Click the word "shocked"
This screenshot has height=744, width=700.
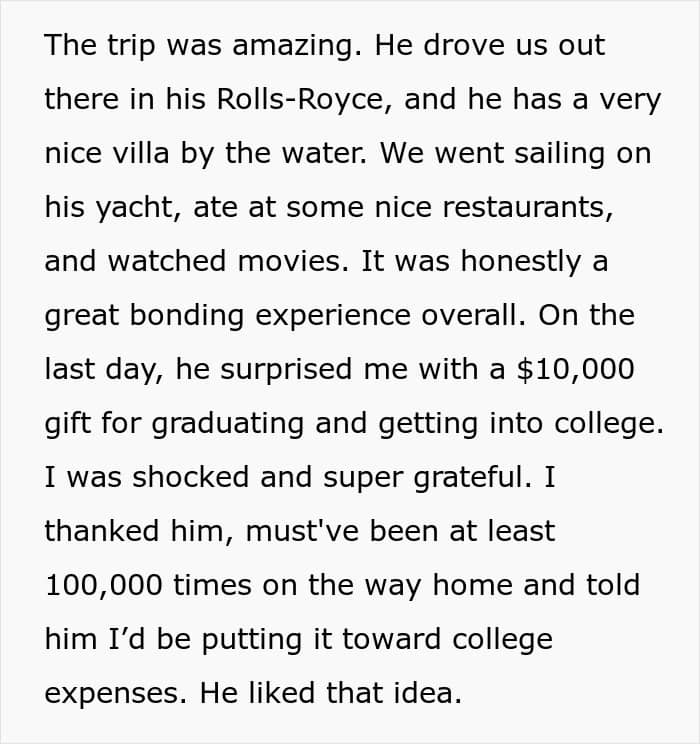tap(192, 476)
